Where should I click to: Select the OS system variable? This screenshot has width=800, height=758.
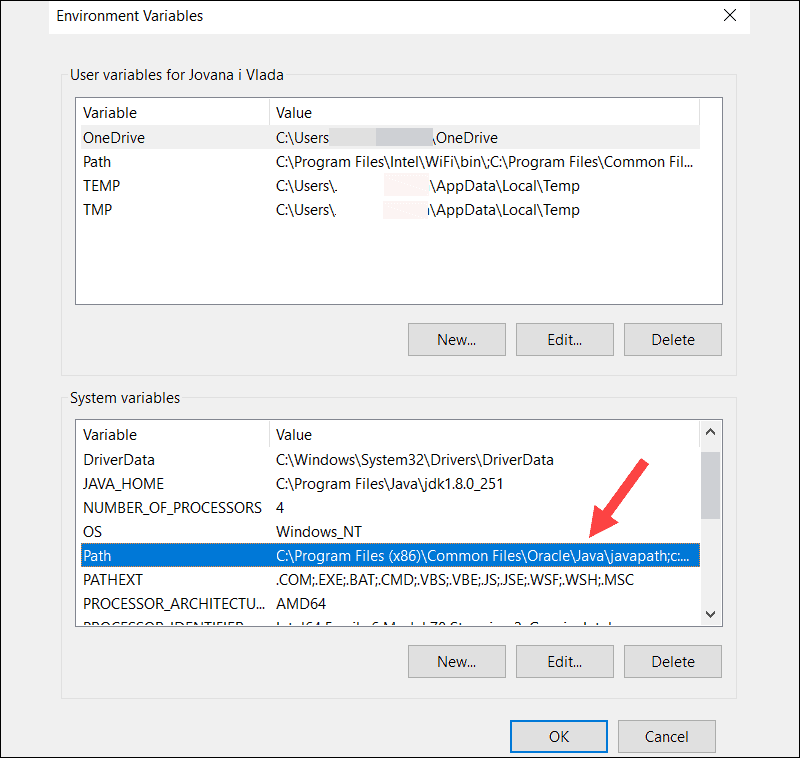390,532
